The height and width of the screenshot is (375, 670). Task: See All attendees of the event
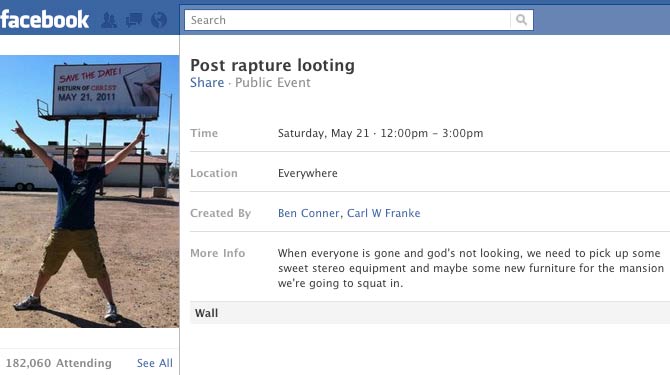[x=155, y=363]
